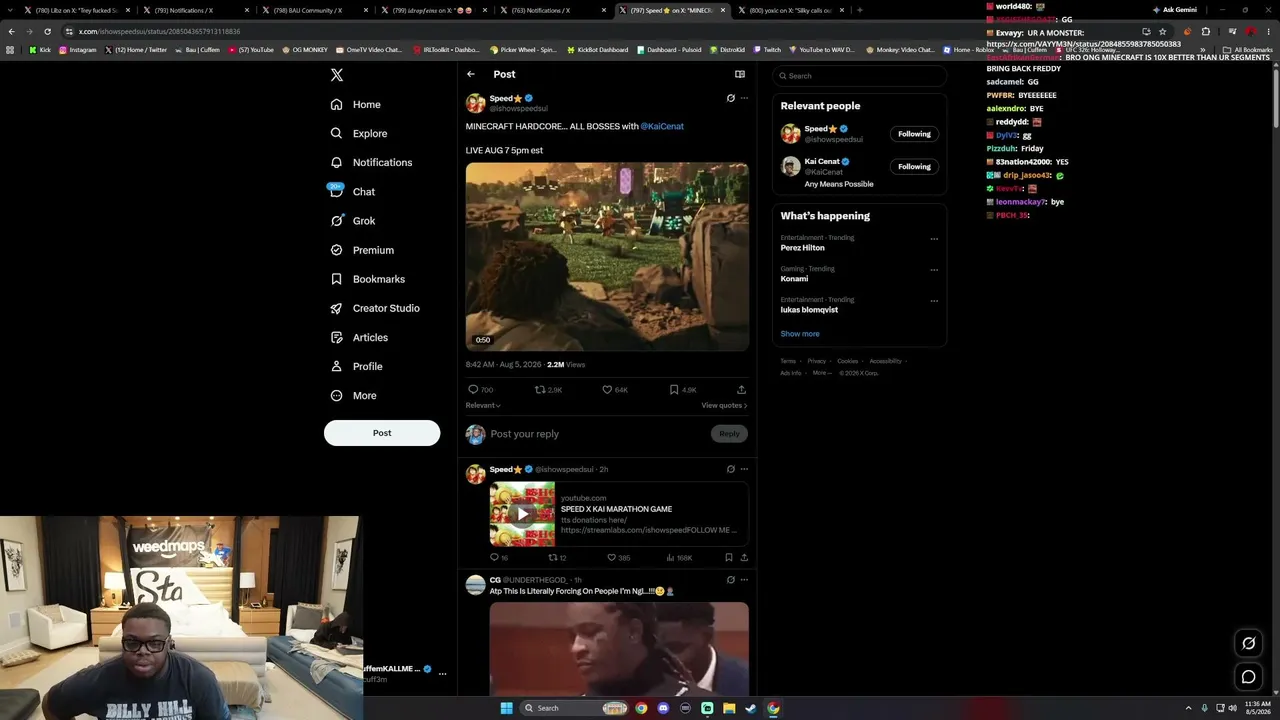Play the SPEED X KAI MARATHON GAME video
Screen dimensions: 1280x720
pyautogui.click(x=522, y=514)
